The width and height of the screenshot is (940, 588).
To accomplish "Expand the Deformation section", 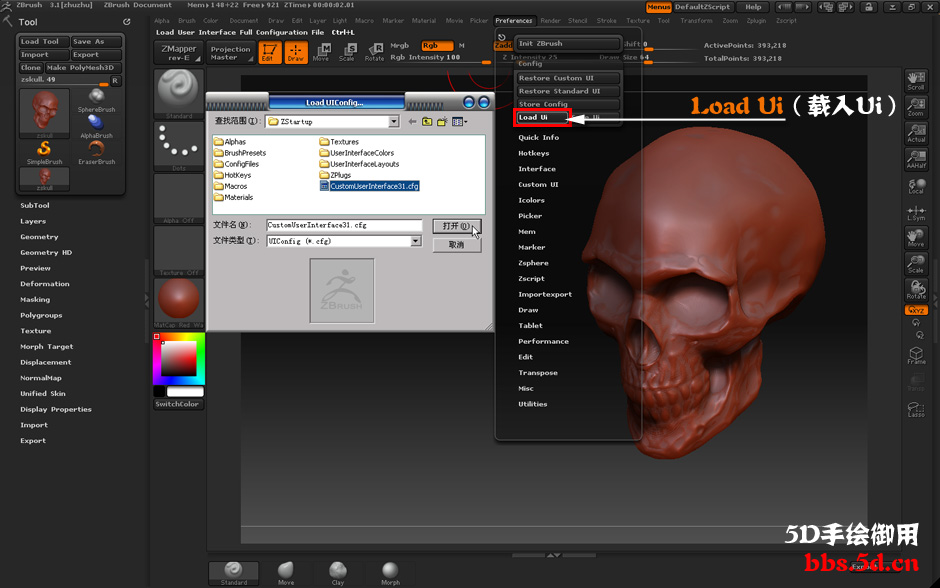I will [x=45, y=284].
